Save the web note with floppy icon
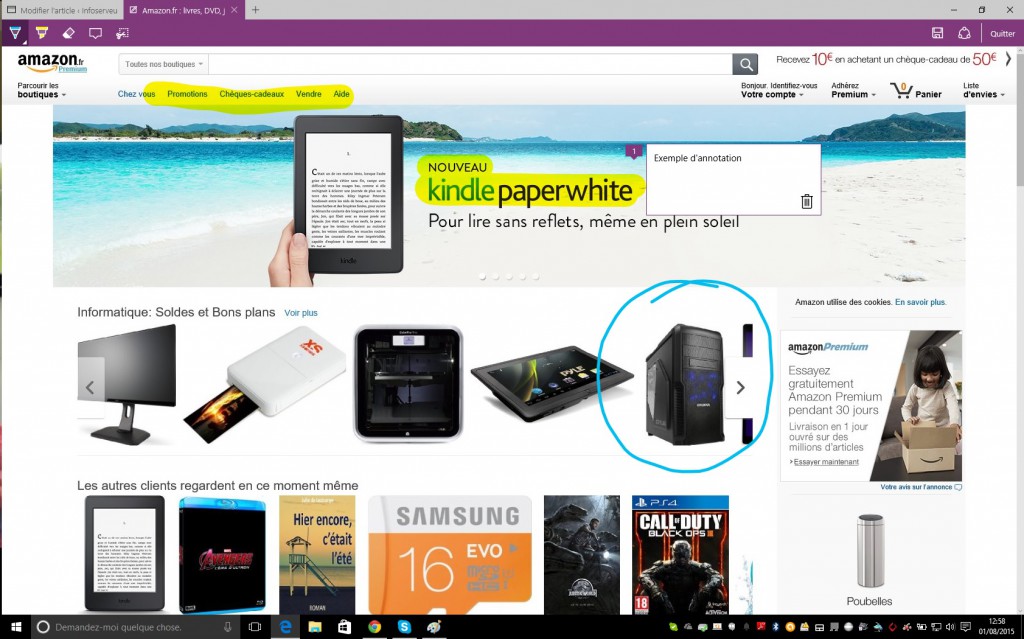This screenshot has width=1024, height=639. click(x=937, y=33)
